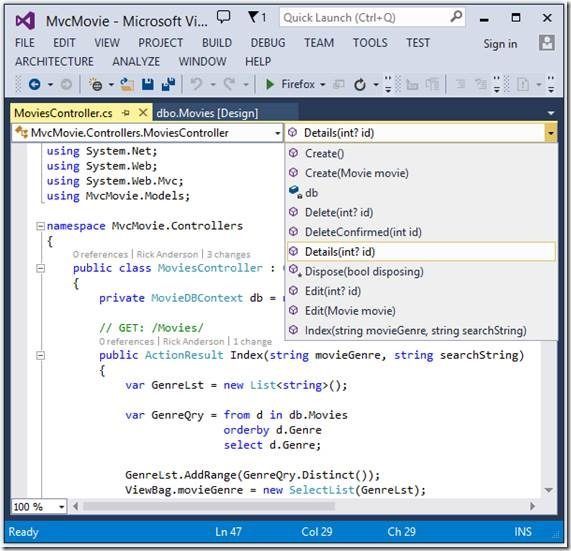Image resolution: width=571 pixels, height=551 pixels.
Task: Open the VIEW menu
Action: (x=107, y=43)
